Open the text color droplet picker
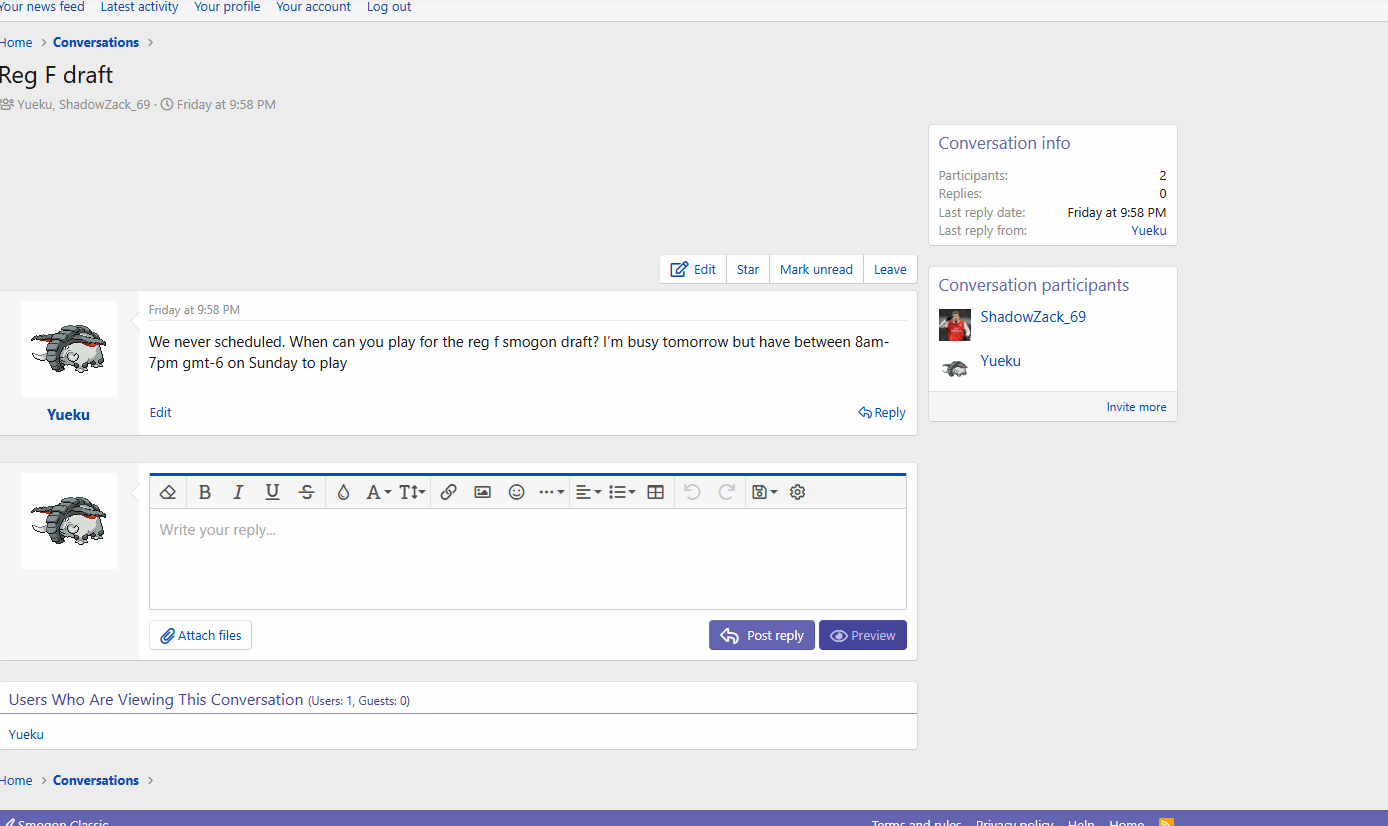The image size is (1388, 826). (343, 492)
